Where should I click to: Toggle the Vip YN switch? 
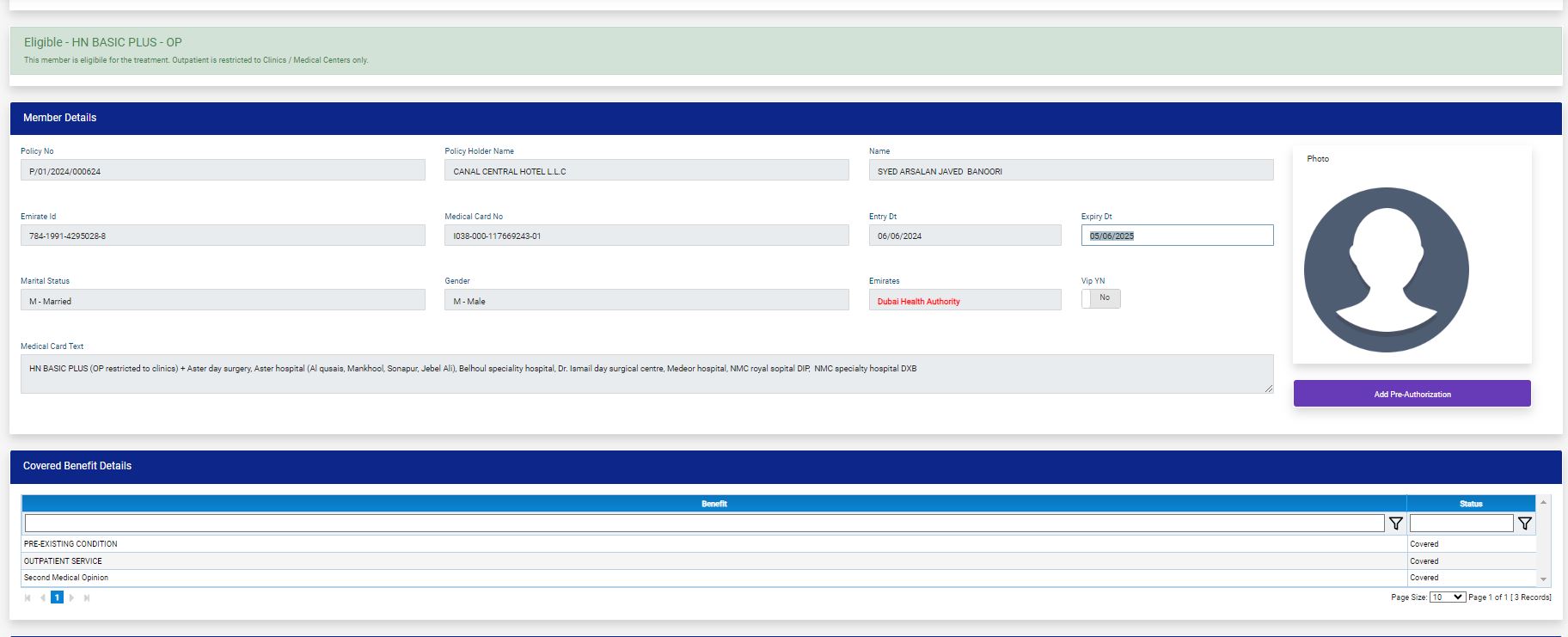(x=1100, y=298)
